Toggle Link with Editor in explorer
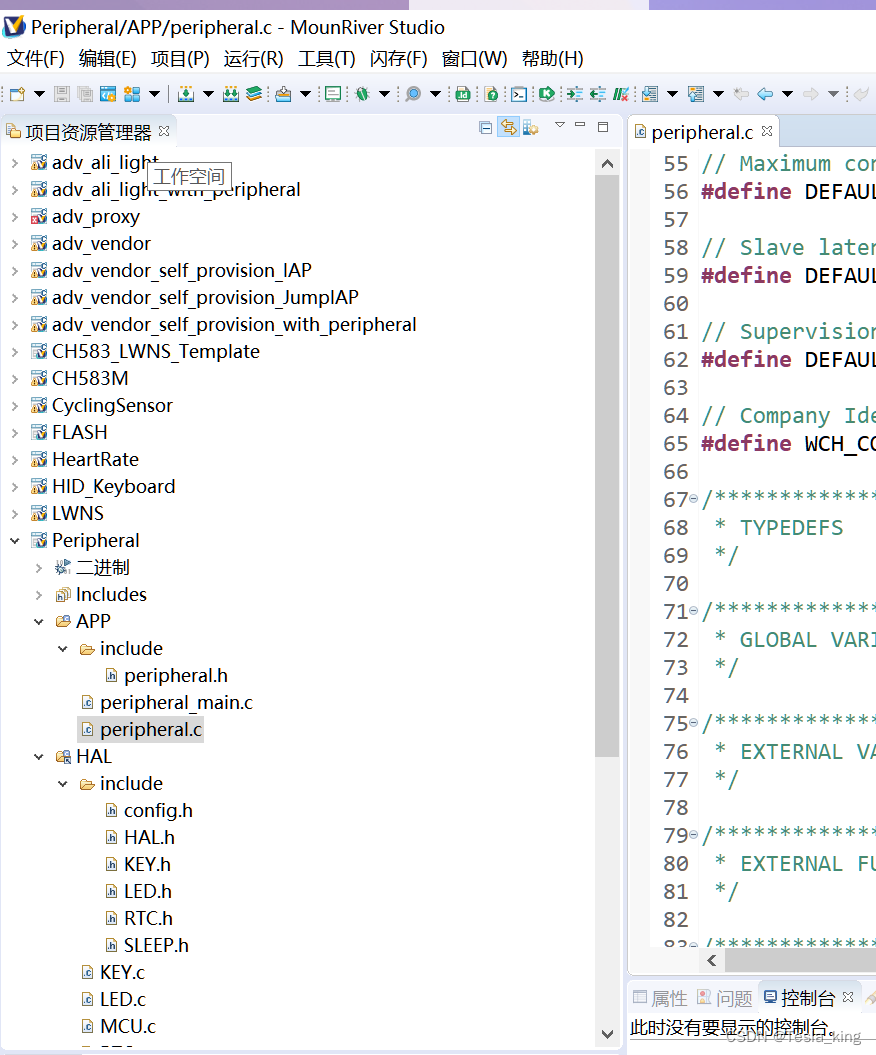Screen dimensions: 876x1055 pyautogui.click(x=508, y=127)
